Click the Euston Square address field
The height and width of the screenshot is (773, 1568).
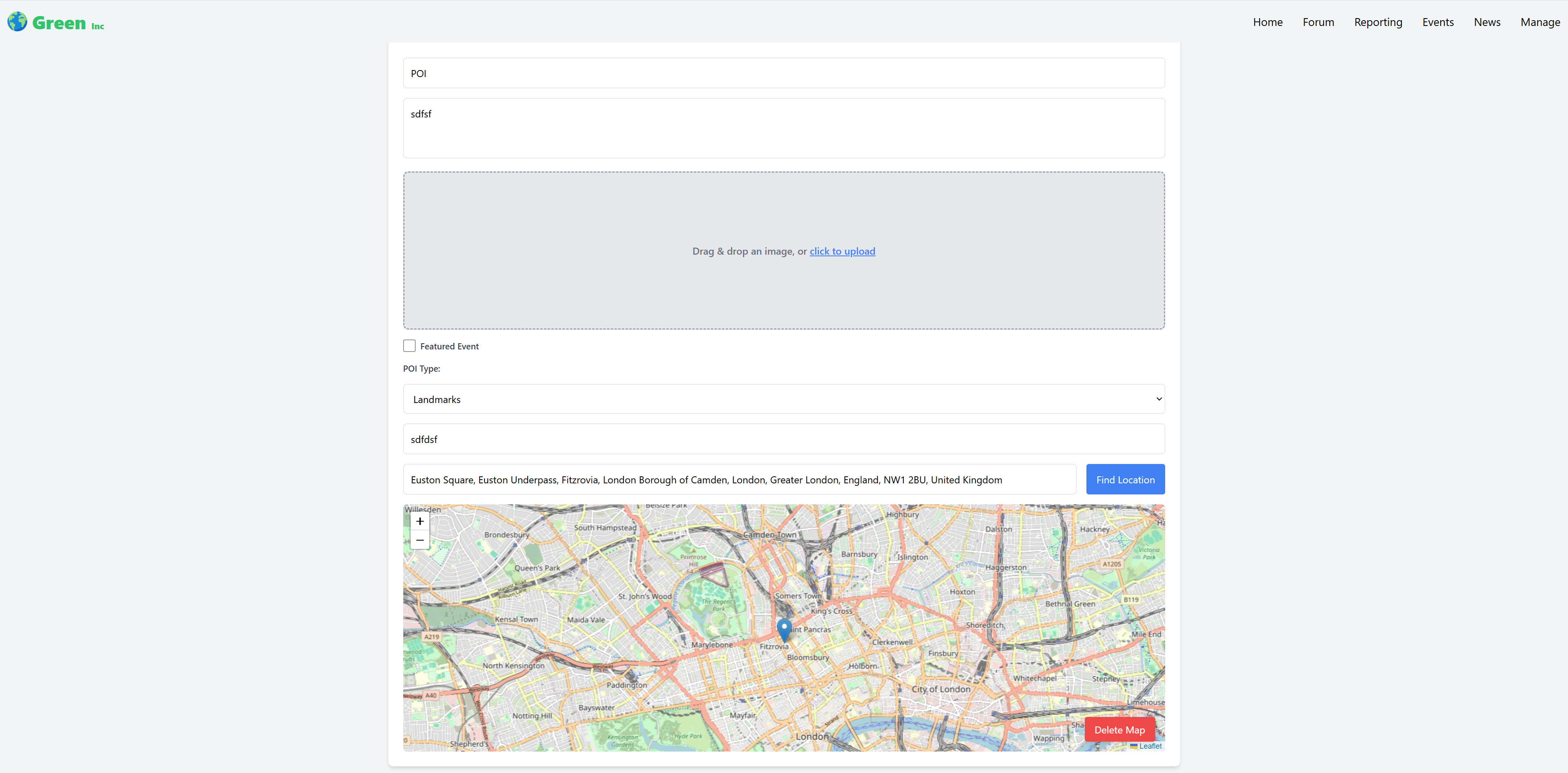tap(739, 479)
